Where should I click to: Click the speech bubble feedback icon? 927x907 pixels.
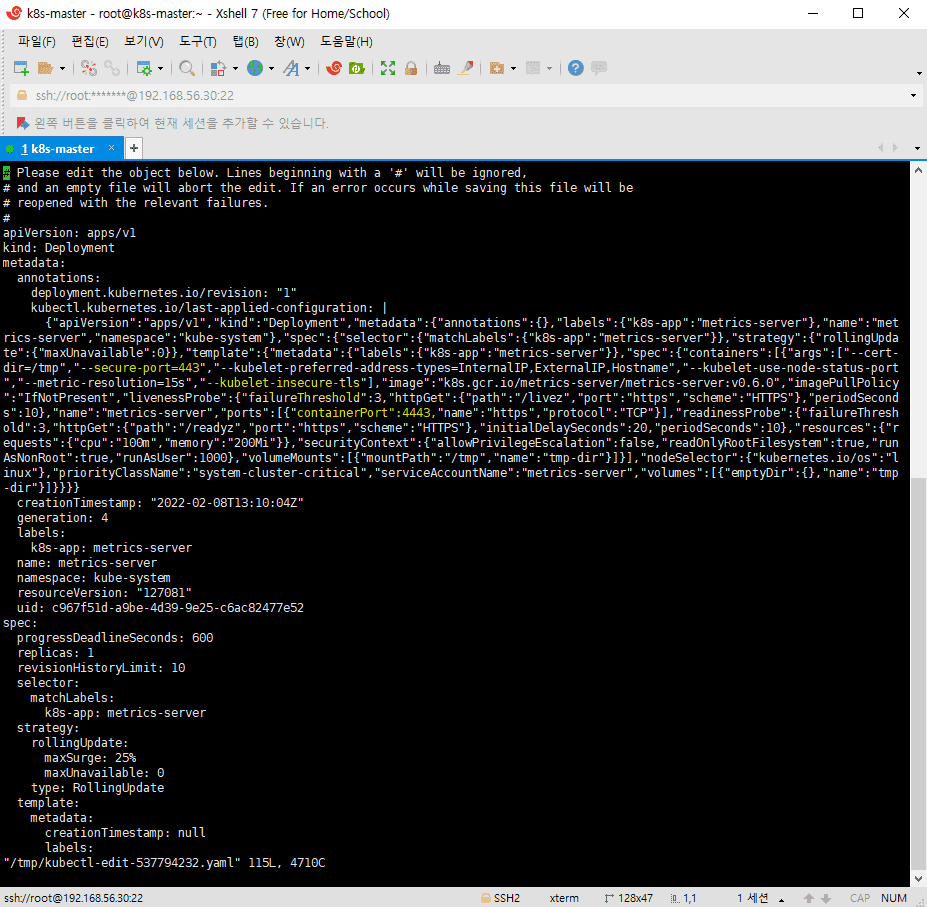coord(599,68)
